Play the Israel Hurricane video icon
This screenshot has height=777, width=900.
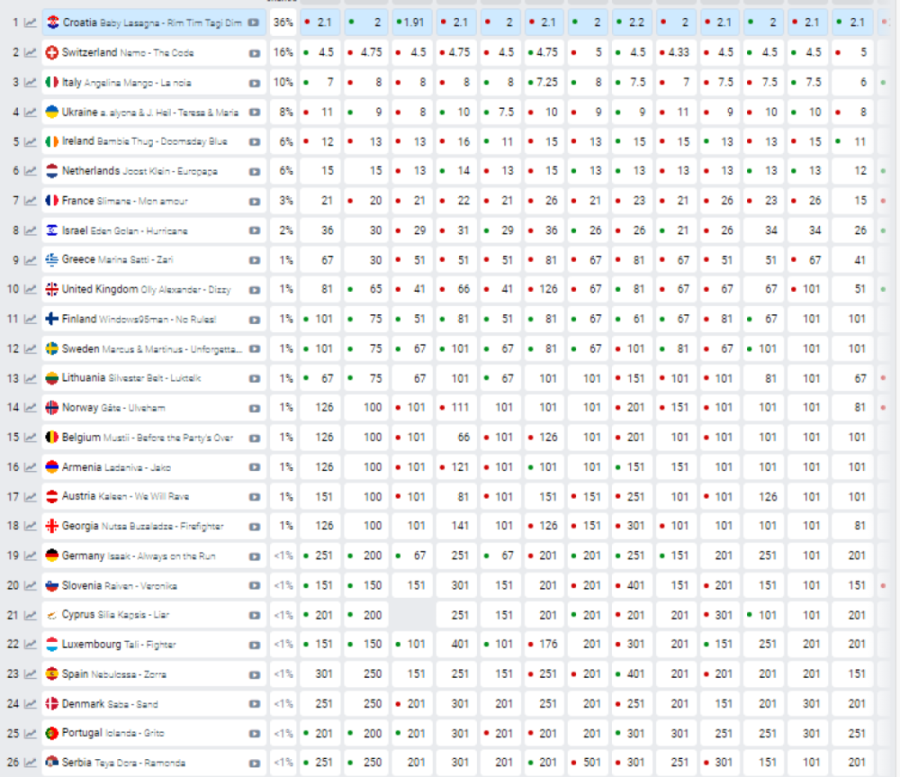[x=254, y=231]
